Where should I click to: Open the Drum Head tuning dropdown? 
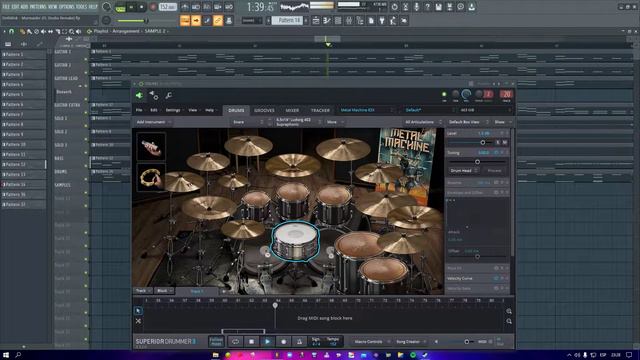click(464, 171)
